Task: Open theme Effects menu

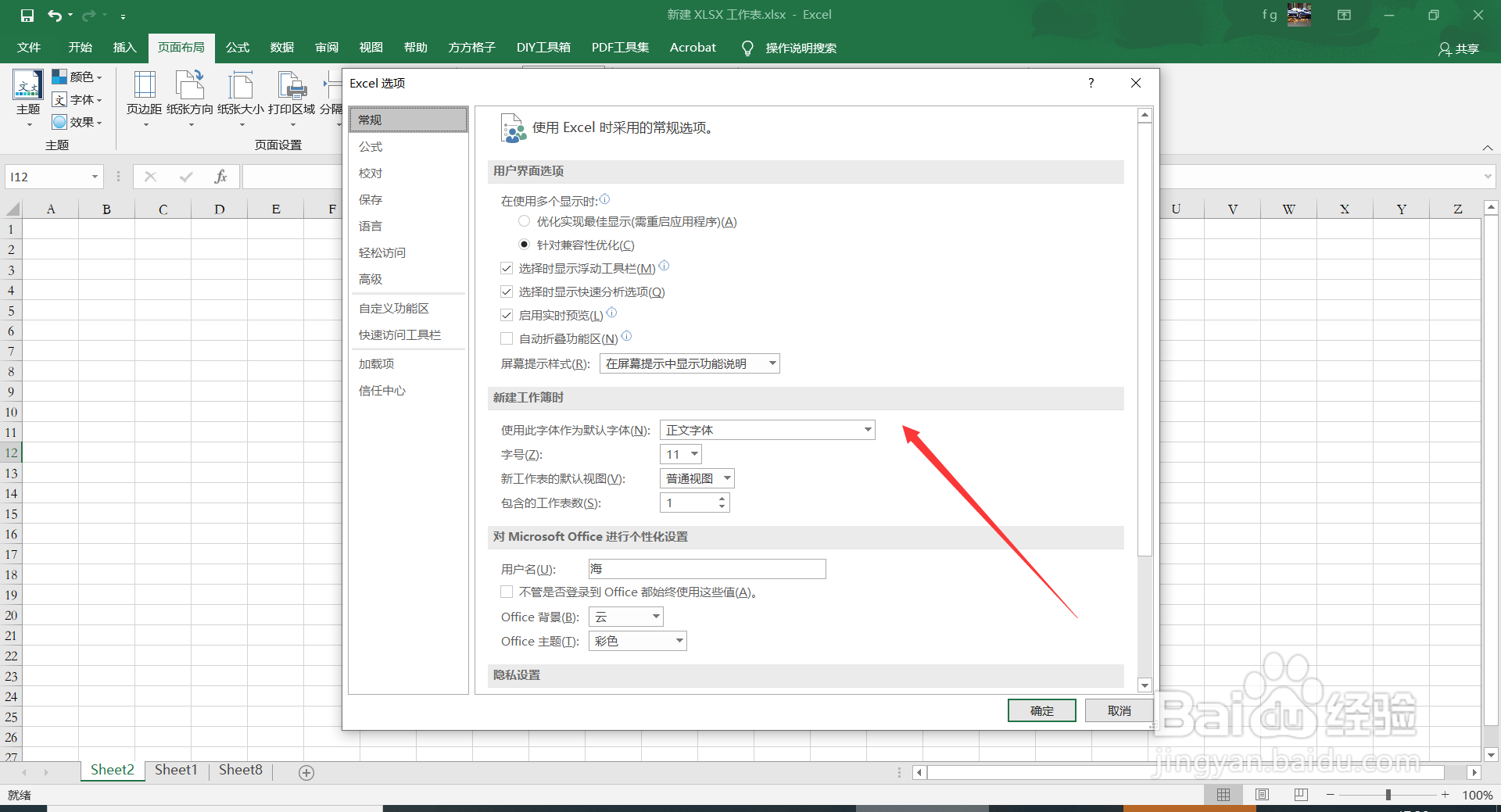Action: 77,122
